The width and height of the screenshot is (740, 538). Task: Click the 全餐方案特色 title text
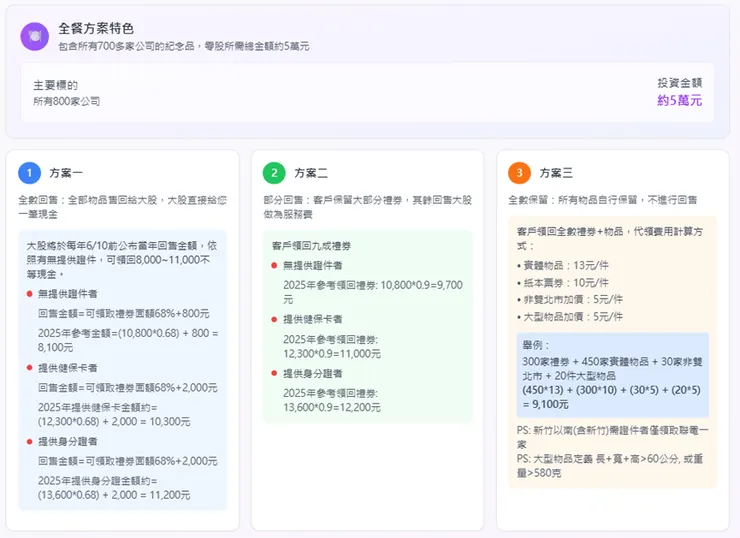[96, 28]
